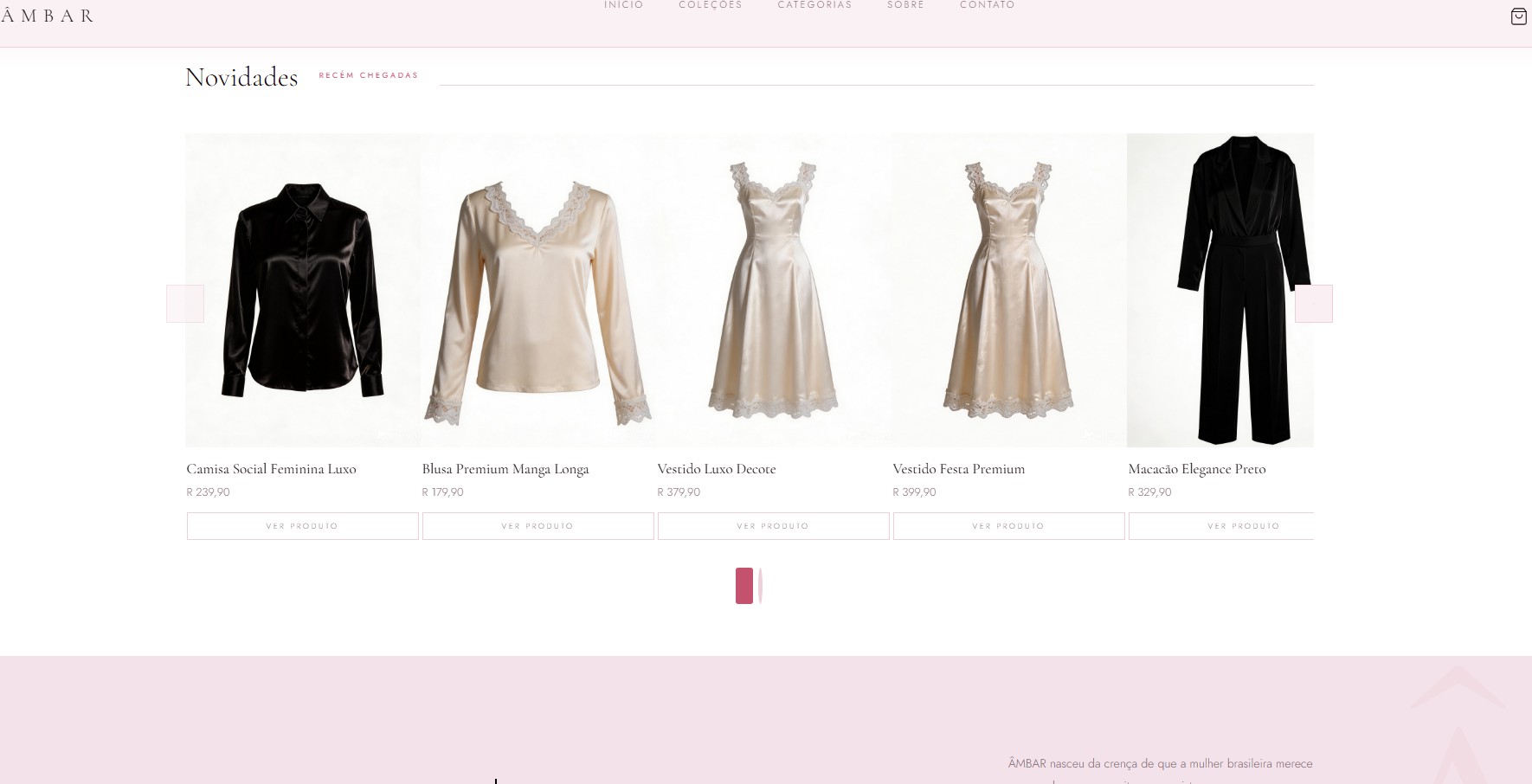This screenshot has height=784, width=1532.
Task: Navigate to the Contato page
Action: click(987, 5)
